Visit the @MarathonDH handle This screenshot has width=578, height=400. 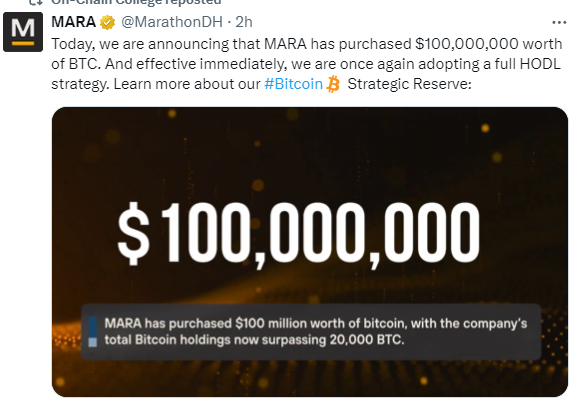172,22
